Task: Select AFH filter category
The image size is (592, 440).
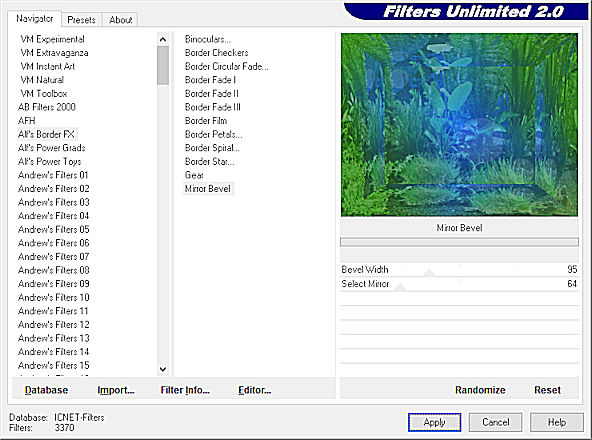Action: click(x=26, y=120)
